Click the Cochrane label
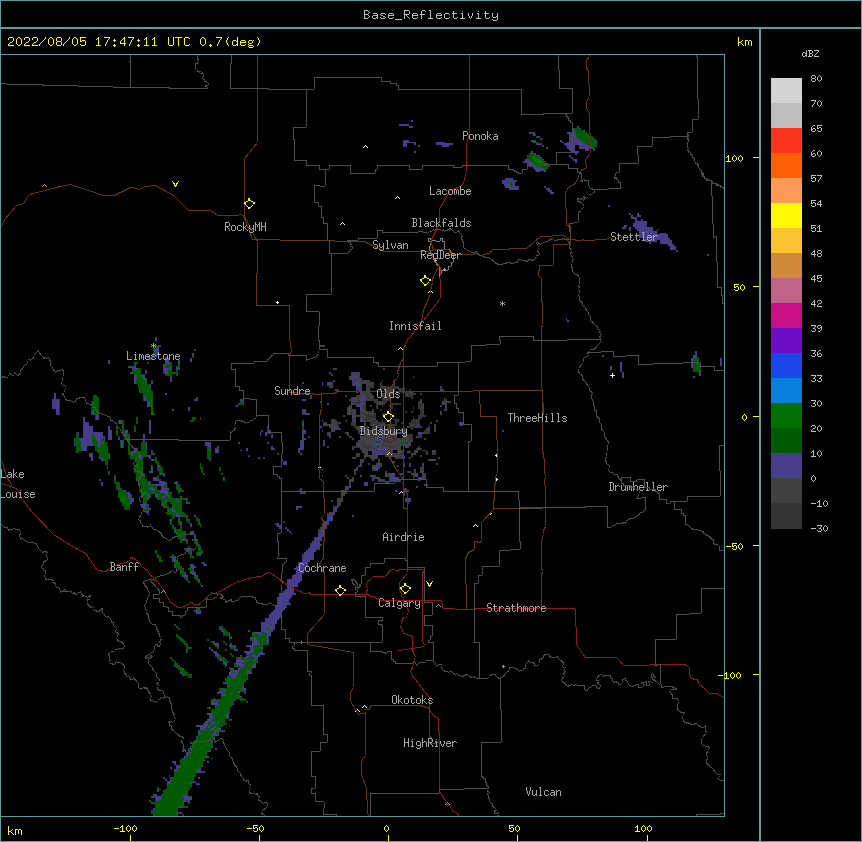The image size is (862, 842). point(322,568)
